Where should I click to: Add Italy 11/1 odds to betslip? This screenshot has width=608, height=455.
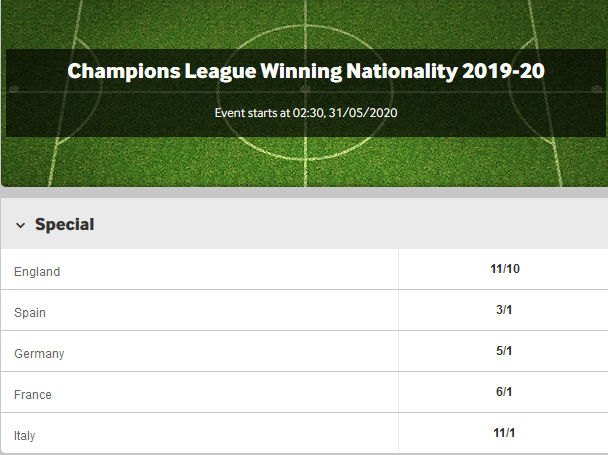[x=504, y=433]
